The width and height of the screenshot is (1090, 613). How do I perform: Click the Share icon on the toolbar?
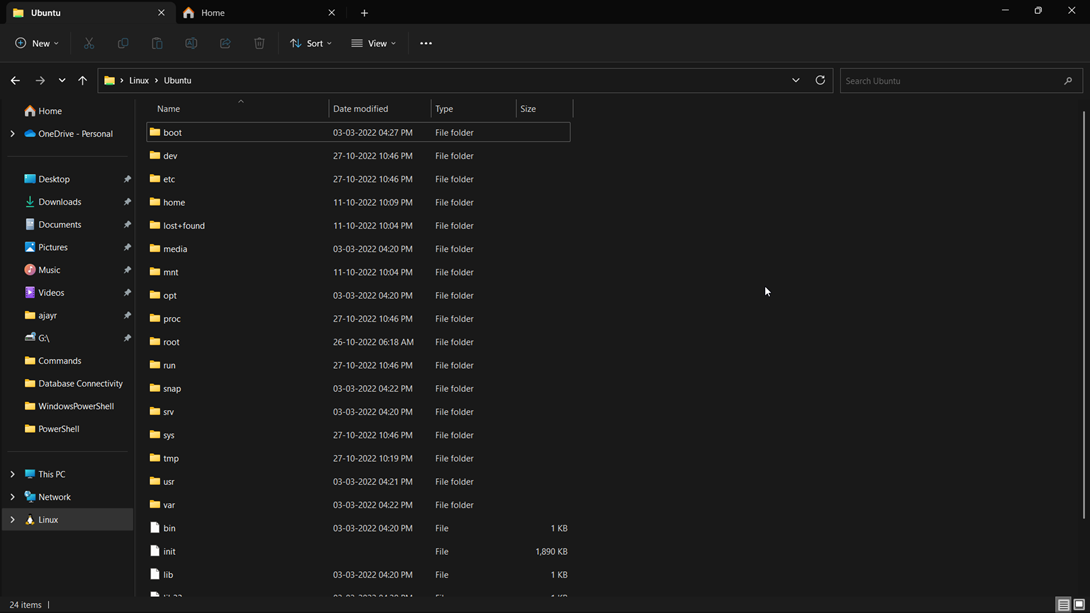(225, 43)
